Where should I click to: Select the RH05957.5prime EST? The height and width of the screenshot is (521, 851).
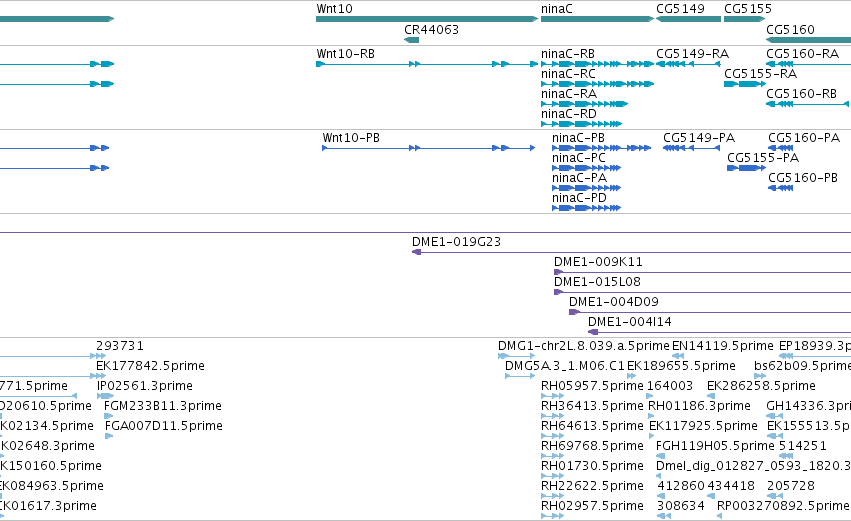pos(552,396)
